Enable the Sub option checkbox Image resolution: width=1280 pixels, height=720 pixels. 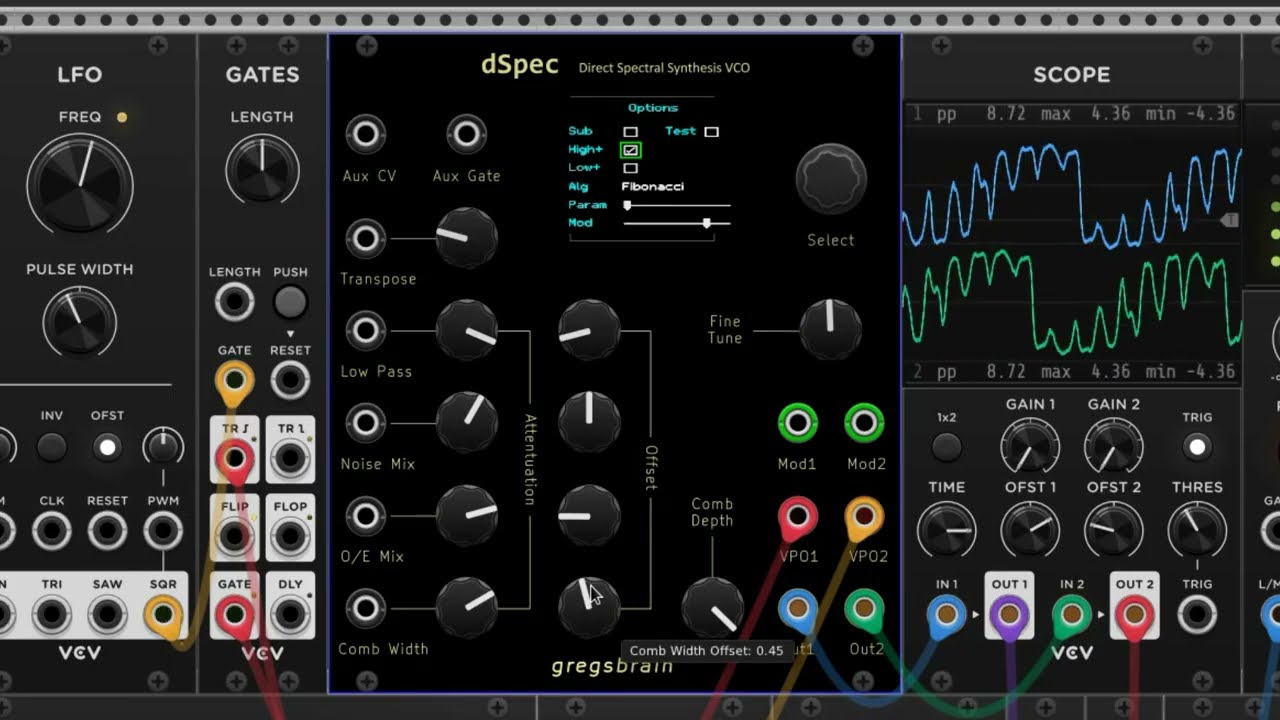pos(631,132)
